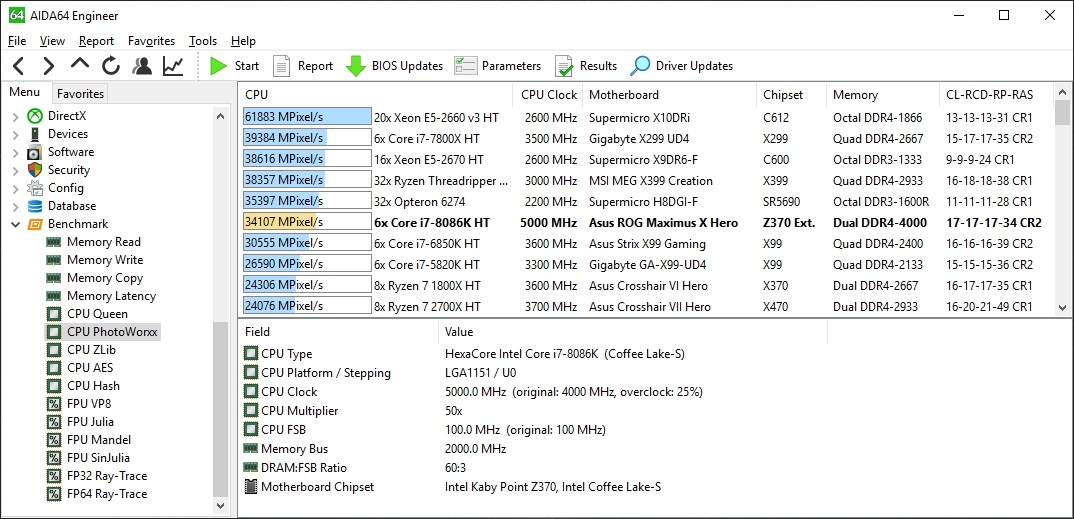This screenshot has width=1074, height=519.
Task: Switch to the Favorites tab
Action: coord(80,94)
